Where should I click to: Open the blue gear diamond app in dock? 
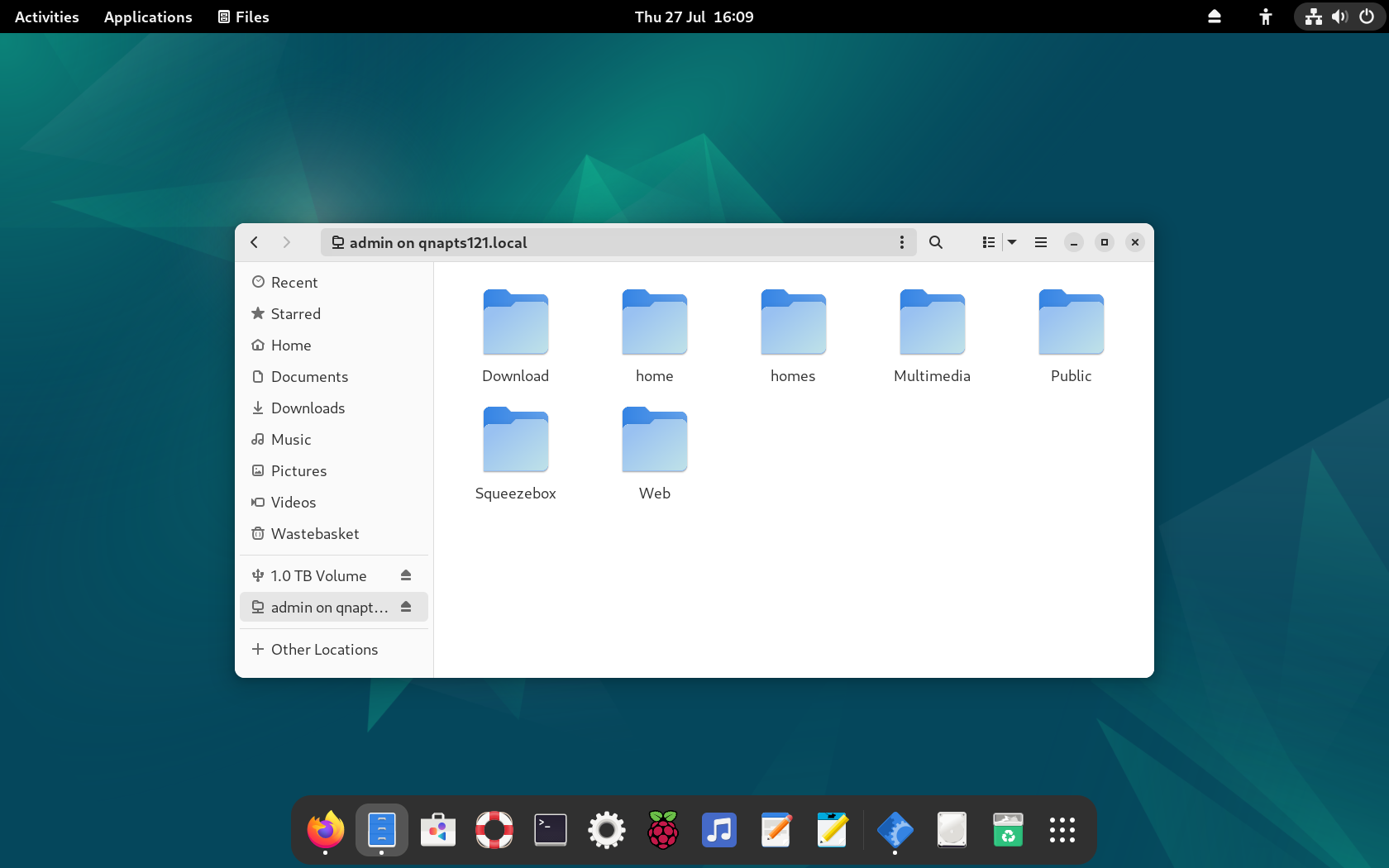895,830
